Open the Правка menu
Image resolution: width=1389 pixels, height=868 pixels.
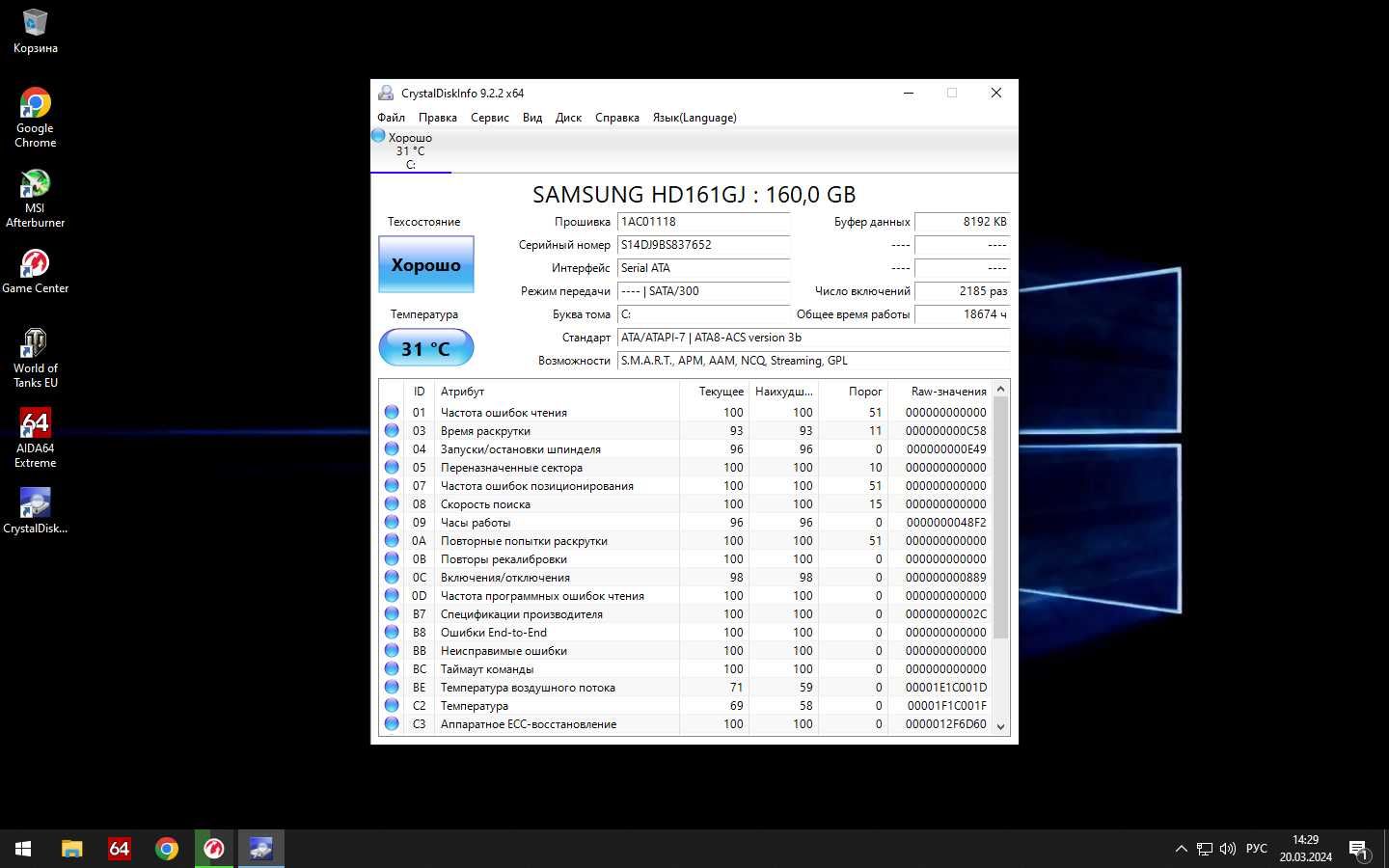click(437, 118)
